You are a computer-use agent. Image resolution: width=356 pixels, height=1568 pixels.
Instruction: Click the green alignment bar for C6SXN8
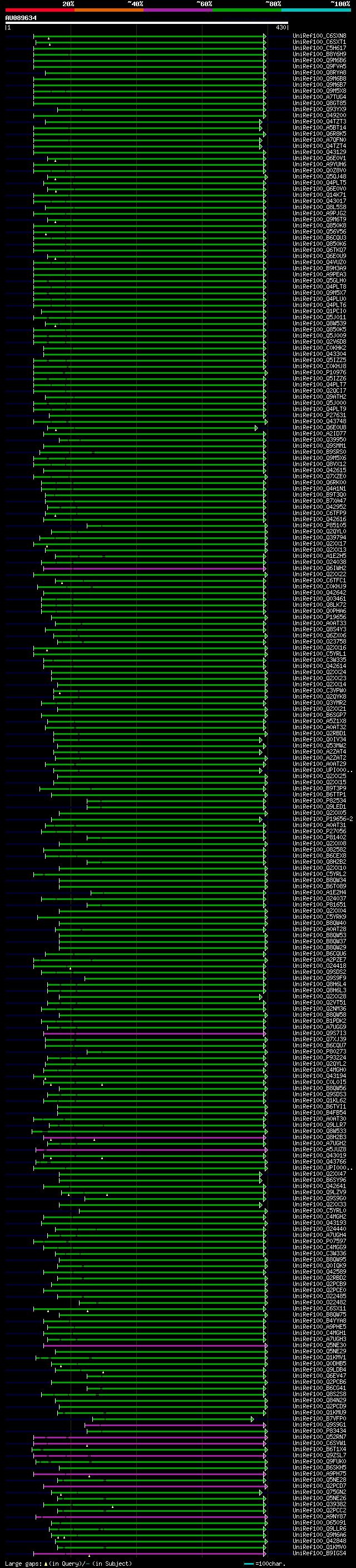click(149, 36)
